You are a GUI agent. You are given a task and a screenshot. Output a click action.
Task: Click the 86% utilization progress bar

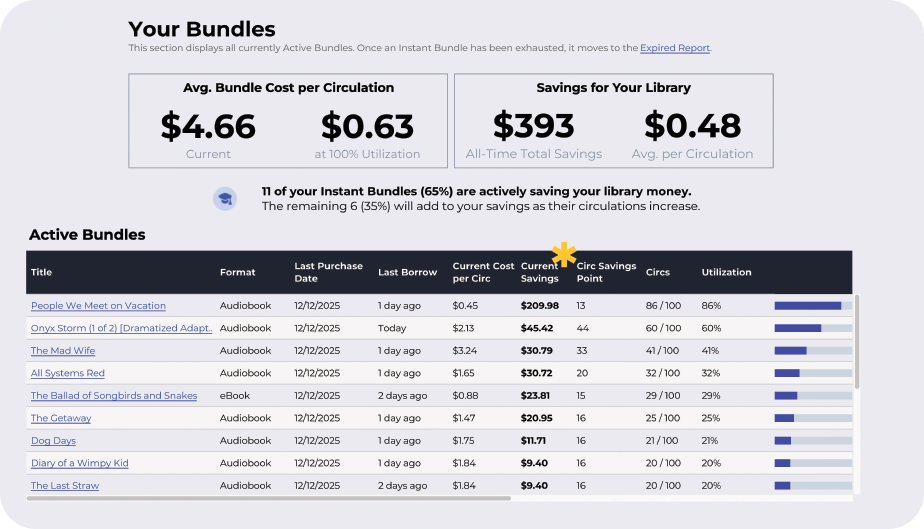[812, 306]
